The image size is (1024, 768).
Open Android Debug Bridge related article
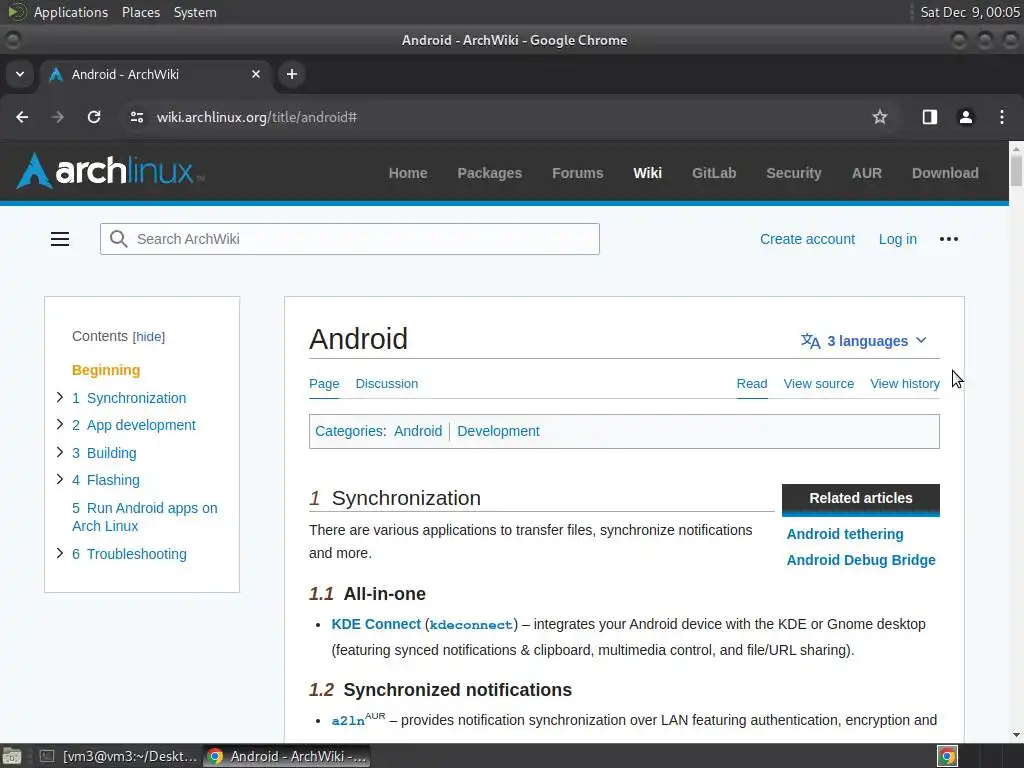[x=861, y=560]
